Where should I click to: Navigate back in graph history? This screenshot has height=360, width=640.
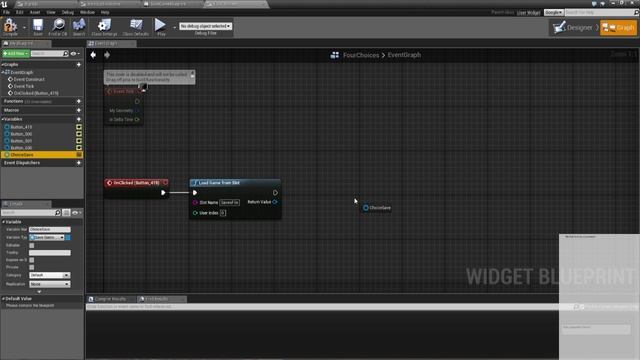93,55
